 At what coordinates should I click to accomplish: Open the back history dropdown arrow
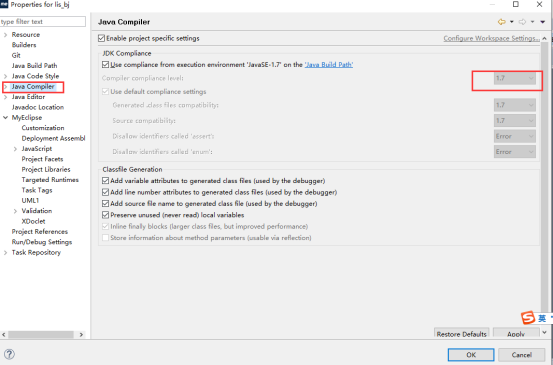click(512, 22)
